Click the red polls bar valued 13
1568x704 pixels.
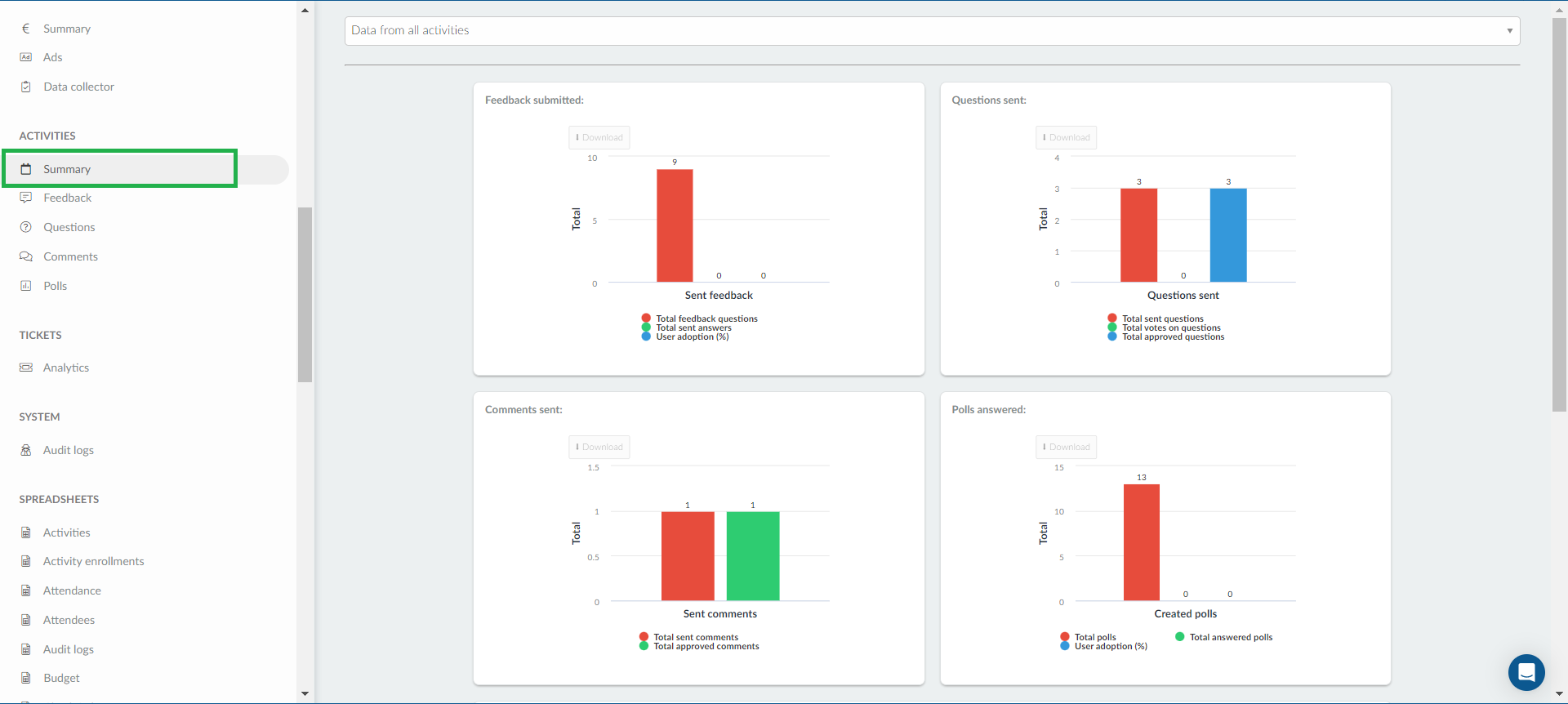pos(1142,542)
